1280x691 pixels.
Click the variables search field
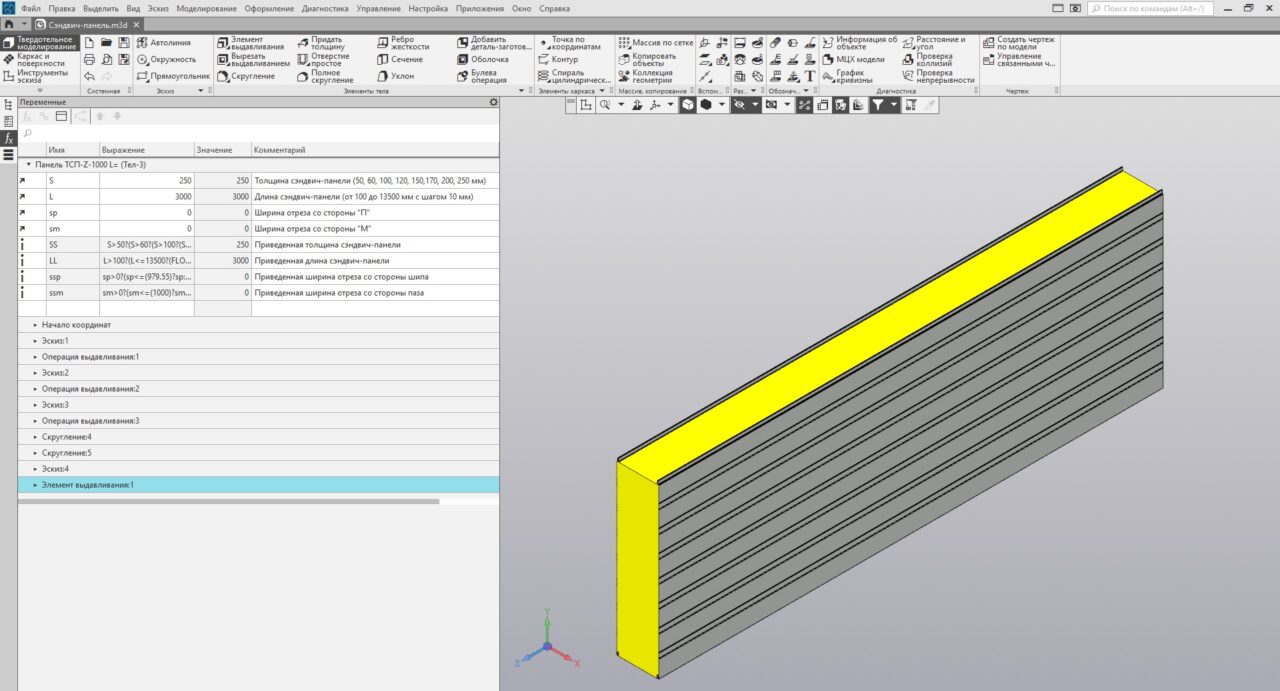258,132
